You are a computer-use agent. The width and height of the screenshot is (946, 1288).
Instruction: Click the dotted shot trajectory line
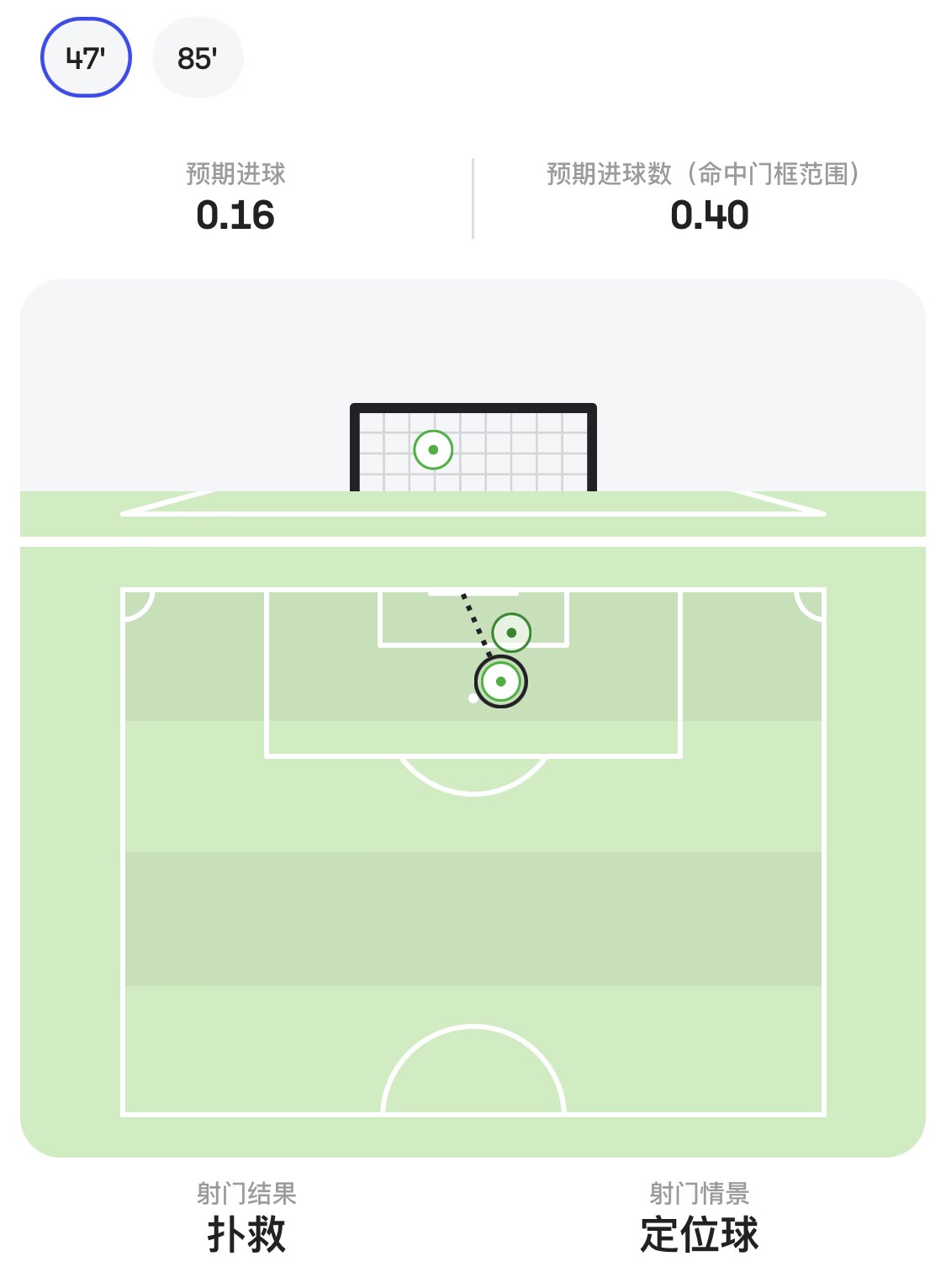474,621
